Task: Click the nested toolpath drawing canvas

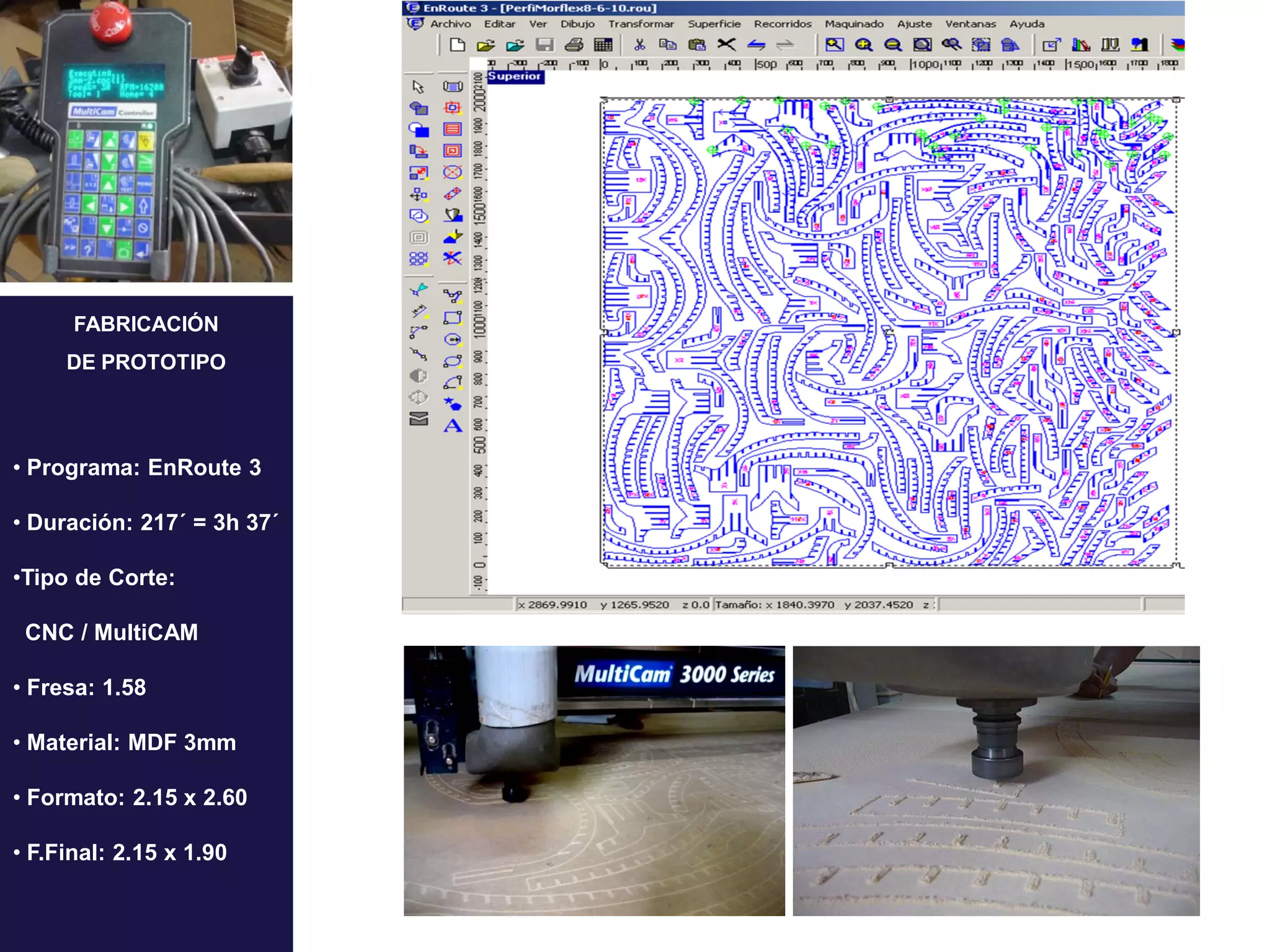Action: [x=889, y=332]
